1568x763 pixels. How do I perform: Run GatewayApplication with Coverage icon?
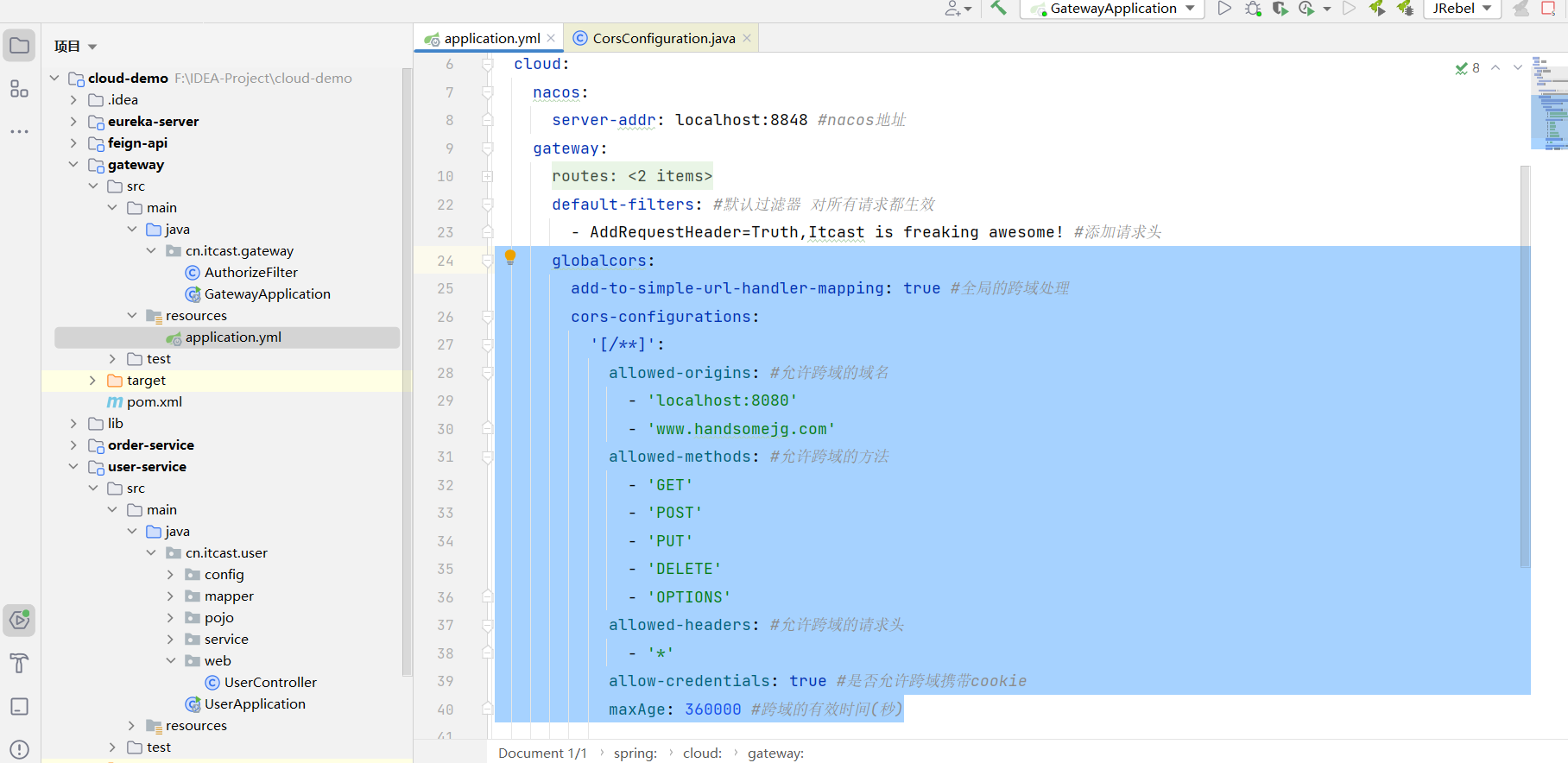pos(1280,9)
